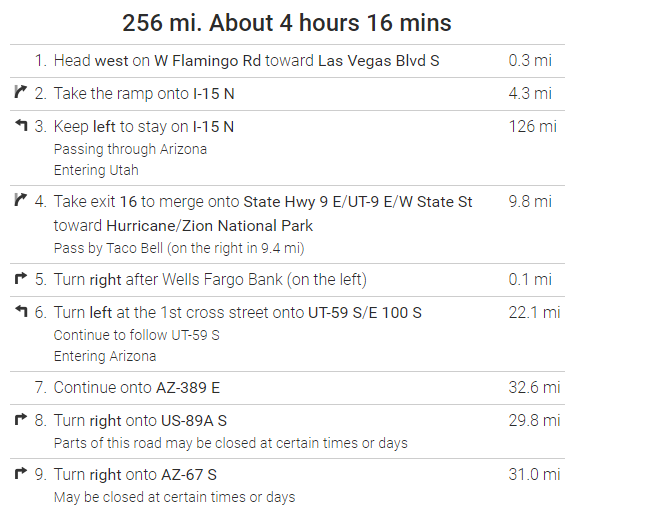
Task: Click the ramp arrow icon for step 2
Action: pyautogui.click(x=20, y=92)
